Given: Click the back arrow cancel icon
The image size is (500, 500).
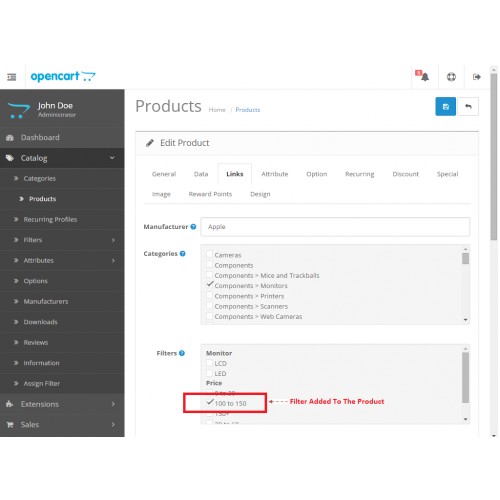Looking at the screenshot, I should [x=468, y=107].
